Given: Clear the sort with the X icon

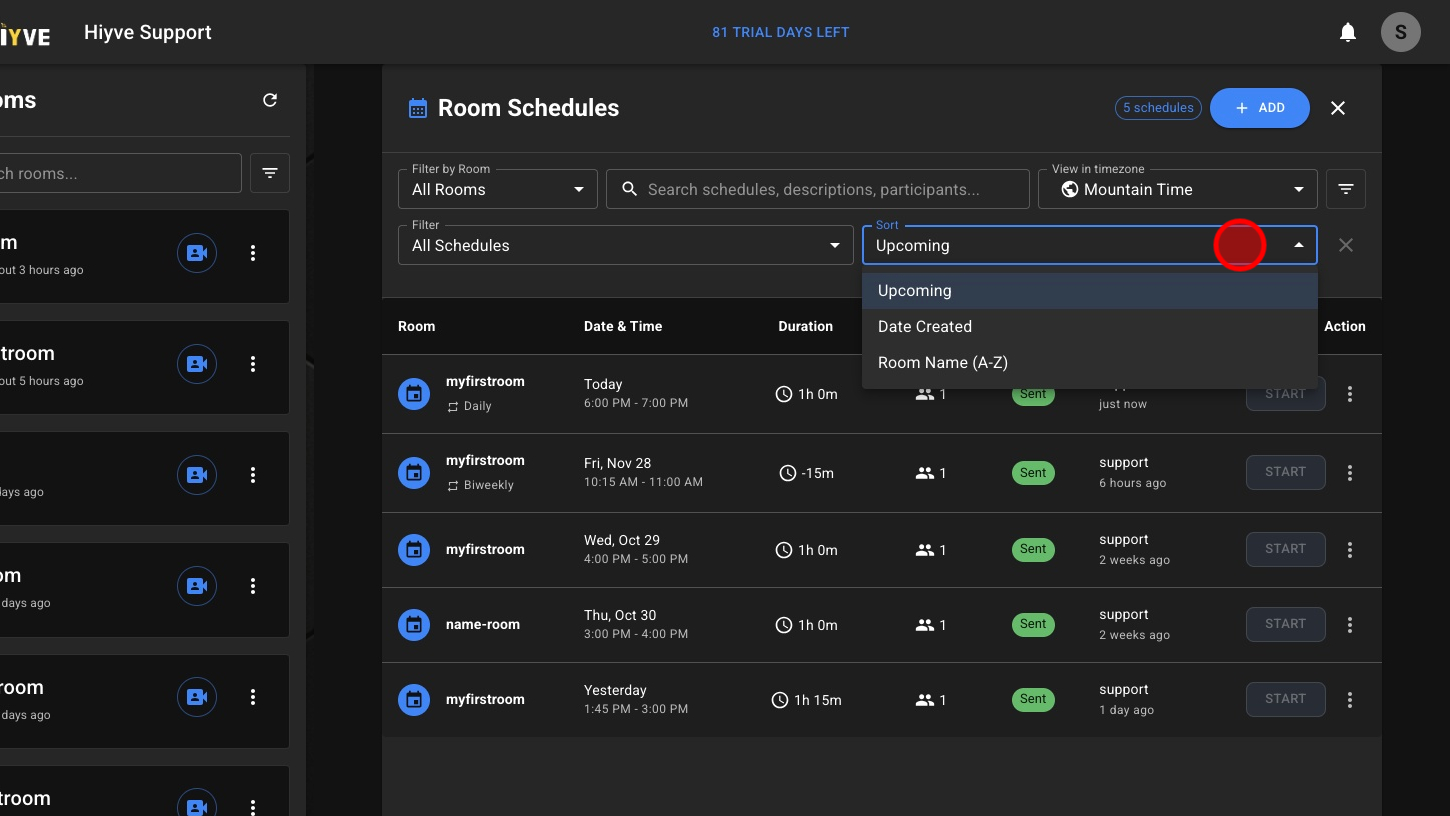Looking at the screenshot, I should [1345, 245].
